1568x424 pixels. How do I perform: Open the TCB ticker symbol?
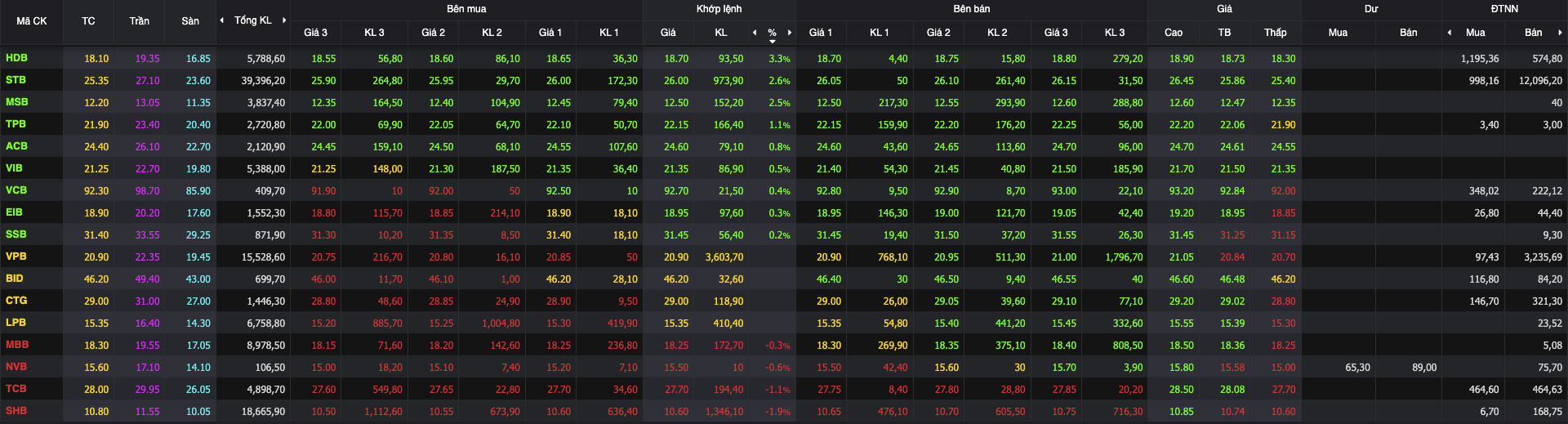tap(16, 389)
